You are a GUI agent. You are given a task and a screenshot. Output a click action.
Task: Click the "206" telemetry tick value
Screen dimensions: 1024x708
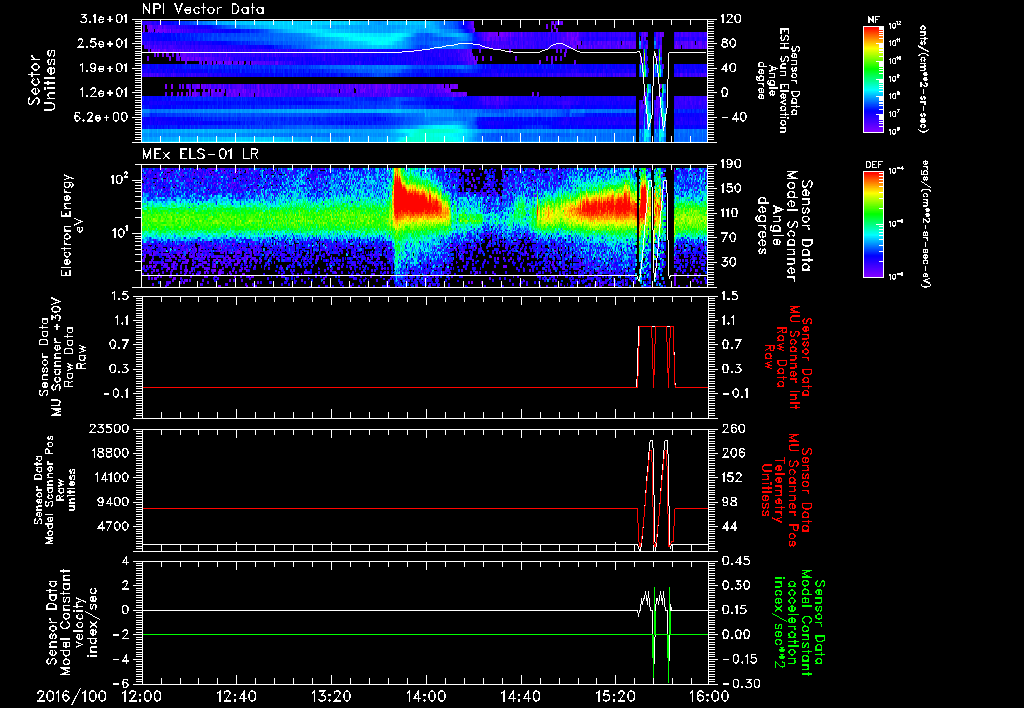pyautogui.click(x=731, y=453)
